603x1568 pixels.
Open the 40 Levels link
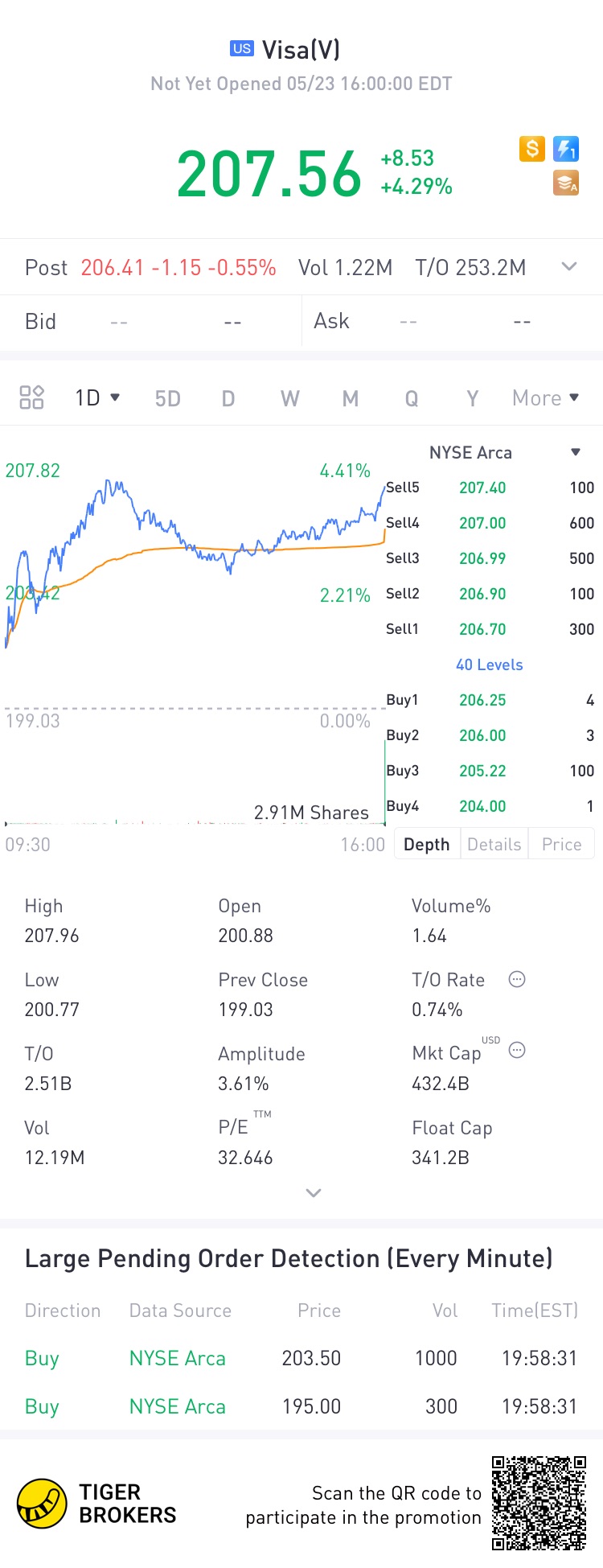point(490,665)
